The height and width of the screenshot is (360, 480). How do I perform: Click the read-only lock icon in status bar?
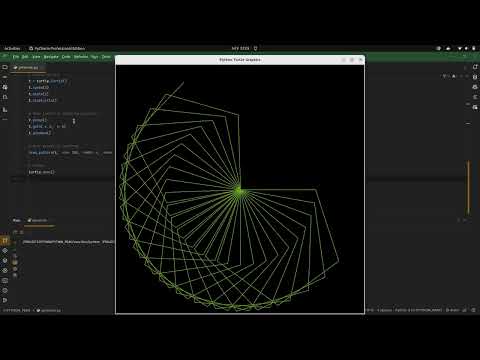[464, 310]
